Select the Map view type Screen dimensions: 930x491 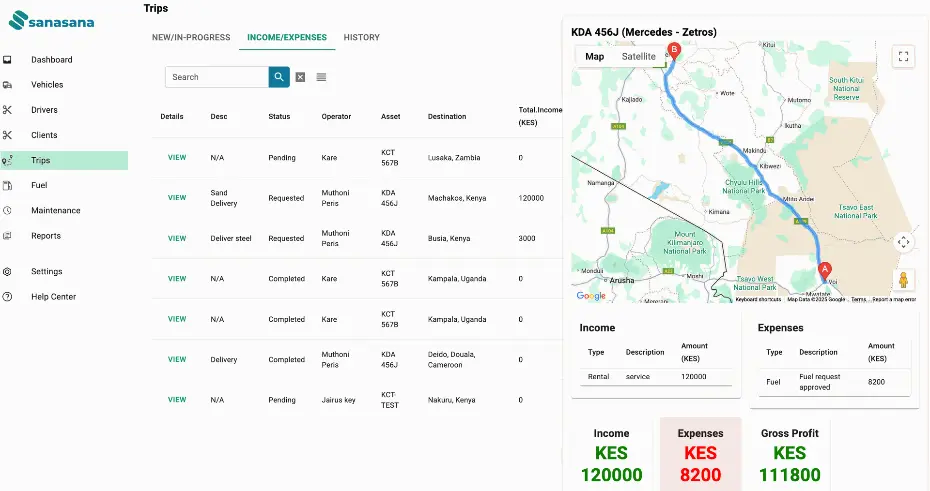coord(595,57)
